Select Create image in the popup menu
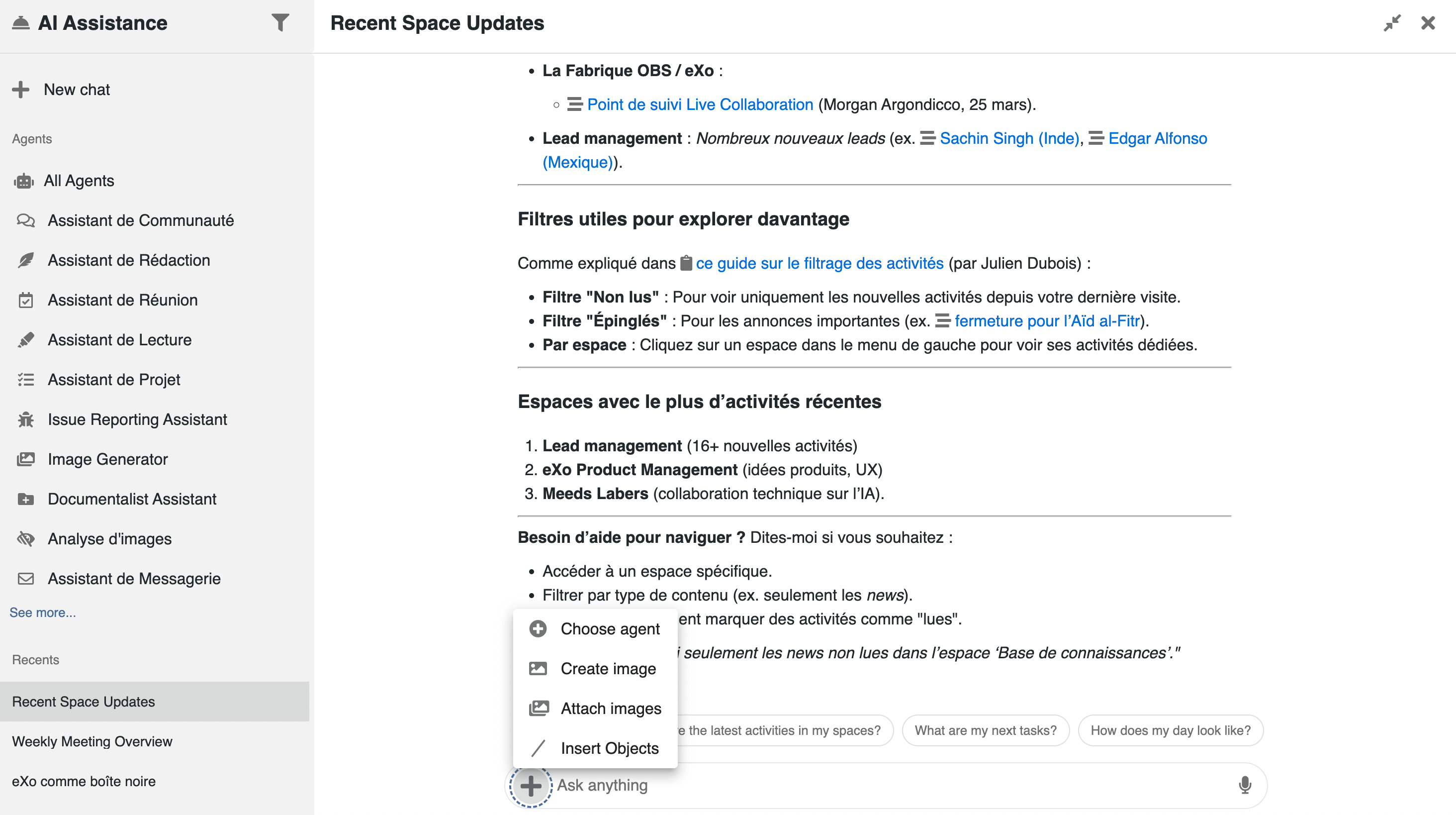 coord(608,669)
